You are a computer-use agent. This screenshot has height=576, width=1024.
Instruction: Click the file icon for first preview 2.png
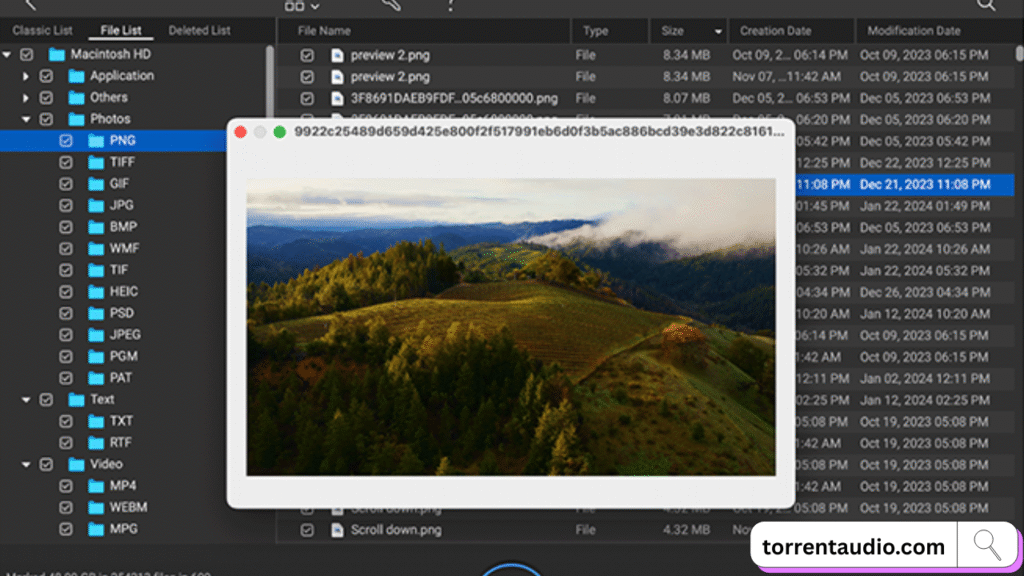tap(337, 55)
